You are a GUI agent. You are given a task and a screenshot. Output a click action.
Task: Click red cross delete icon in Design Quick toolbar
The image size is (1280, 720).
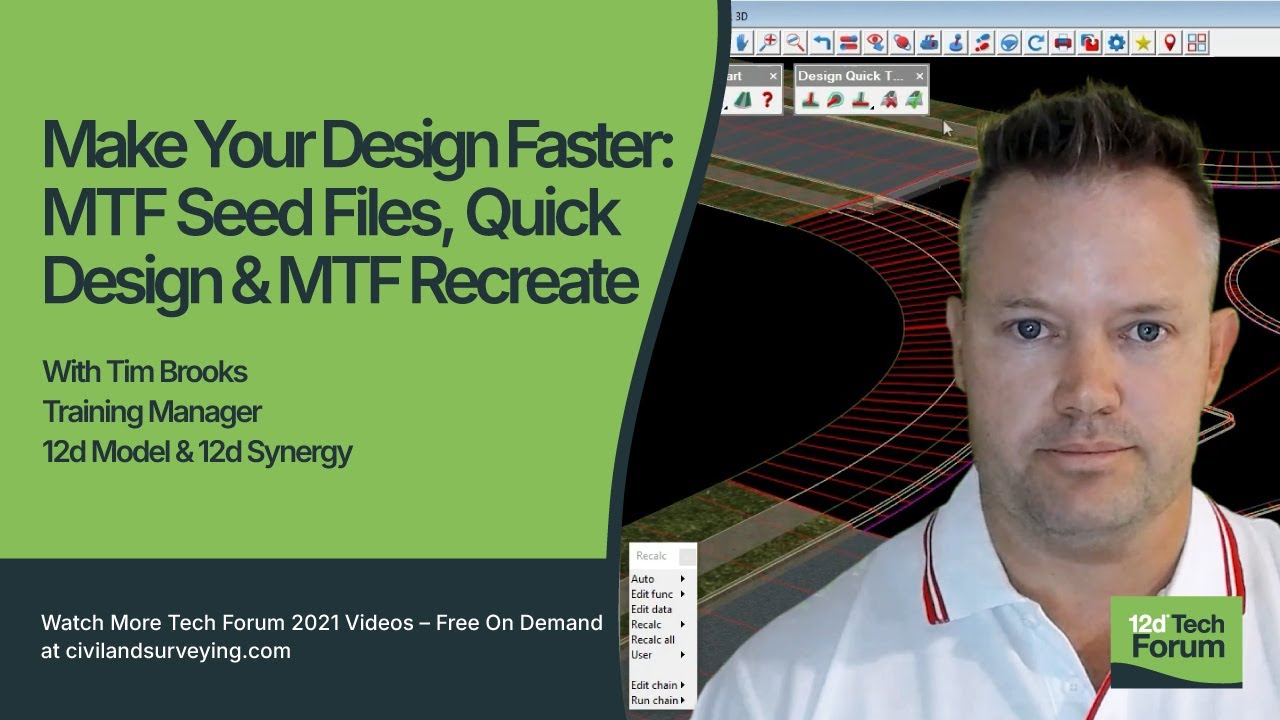[x=888, y=100]
